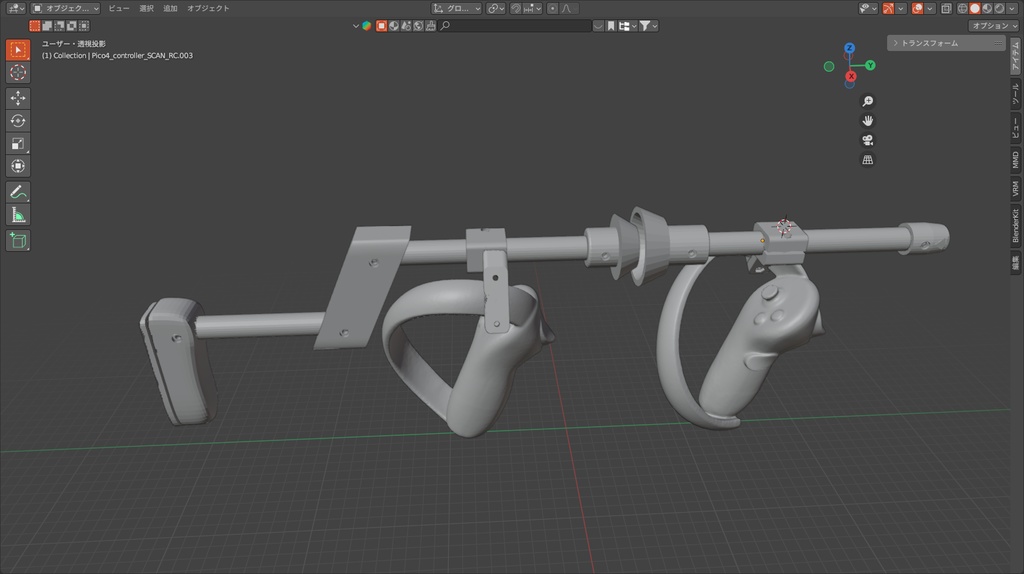Image resolution: width=1024 pixels, height=574 pixels.
Task: Toggle proportional editing button
Action: 552,8
